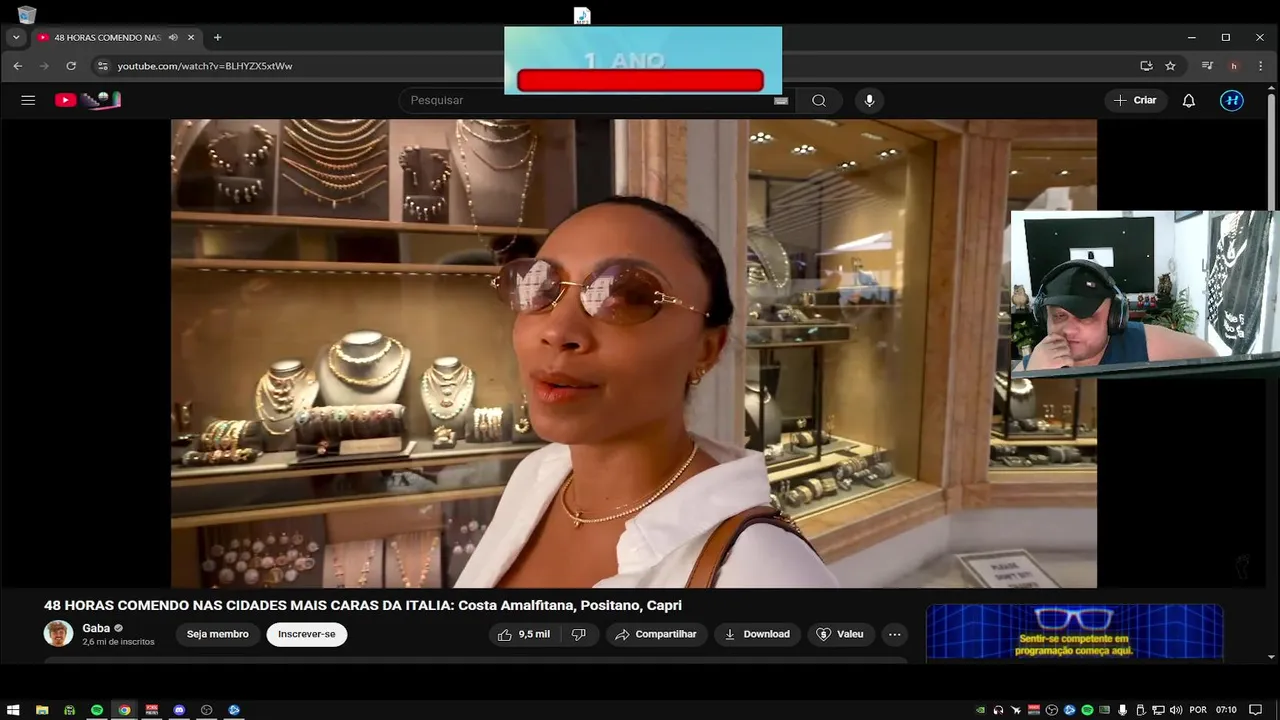Reload the YouTube page
Image resolution: width=1280 pixels, height=720 pixels.
click(71, 66)
